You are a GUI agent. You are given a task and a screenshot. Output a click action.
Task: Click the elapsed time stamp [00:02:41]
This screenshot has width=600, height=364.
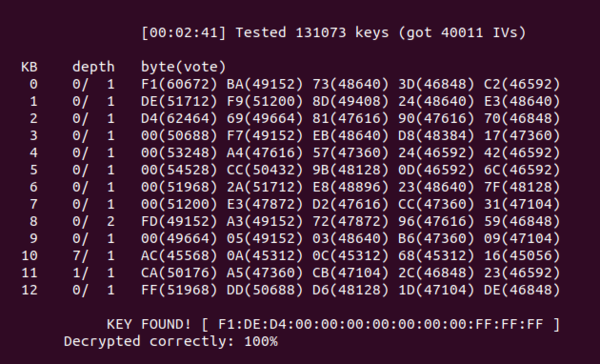[183, 33]
